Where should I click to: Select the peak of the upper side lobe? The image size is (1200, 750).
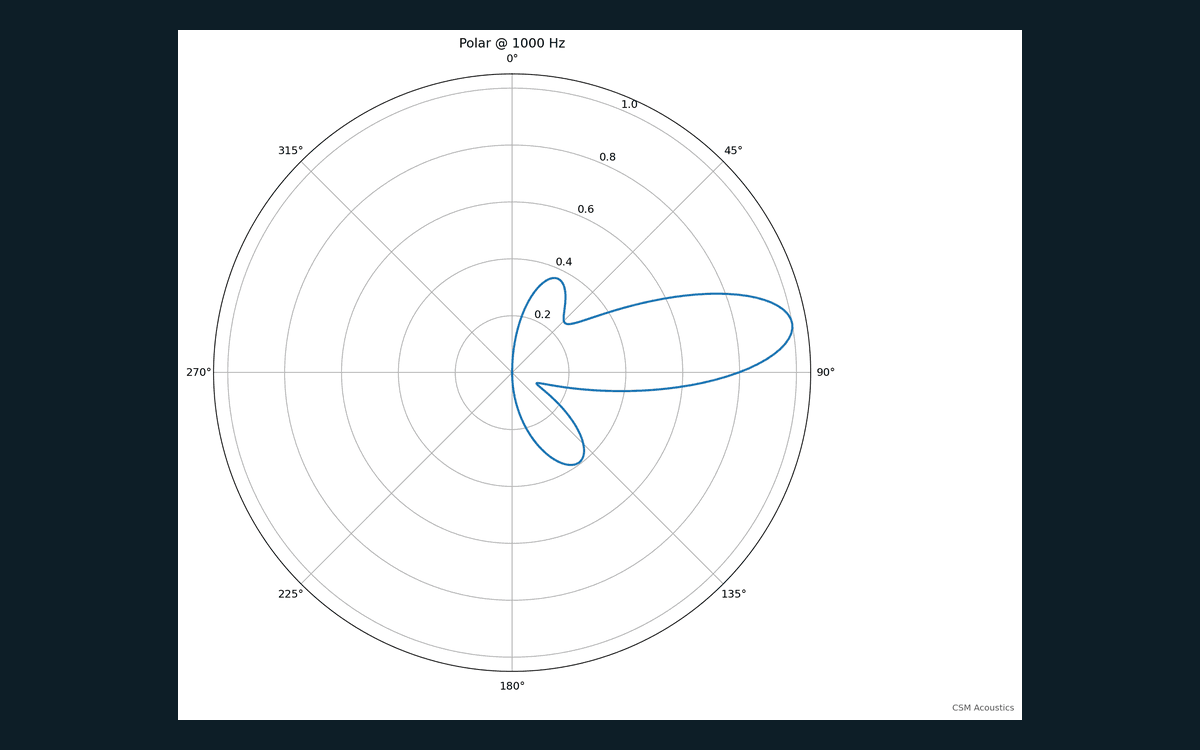552,278
